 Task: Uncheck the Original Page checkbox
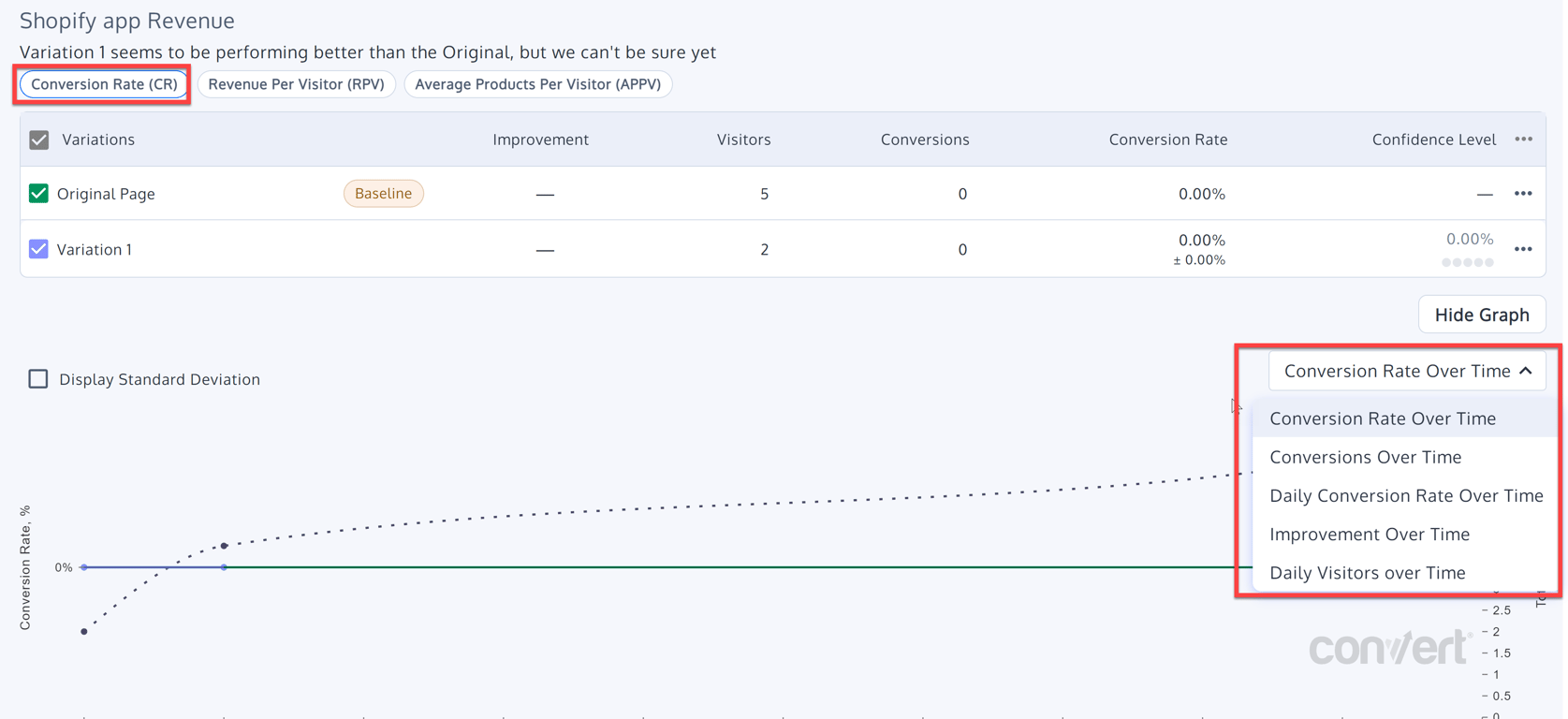[x=38, y=194]
